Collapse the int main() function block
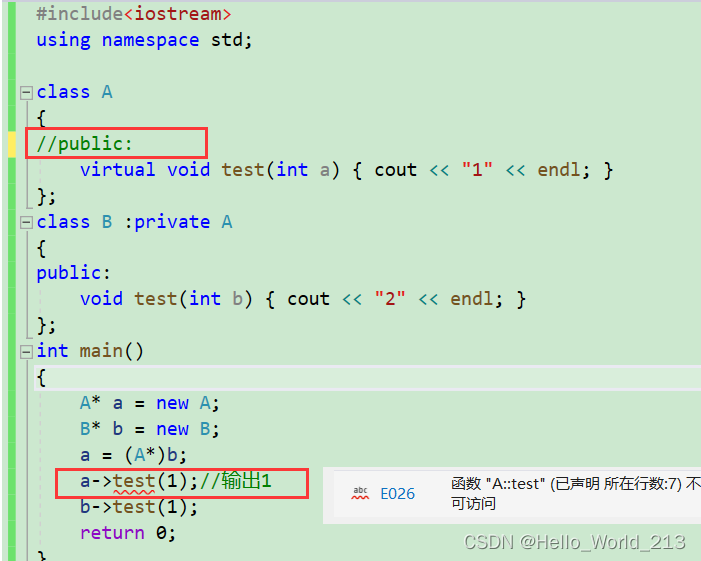The width and height of the screenshot is (701, 561). click(x=26, y=351)
